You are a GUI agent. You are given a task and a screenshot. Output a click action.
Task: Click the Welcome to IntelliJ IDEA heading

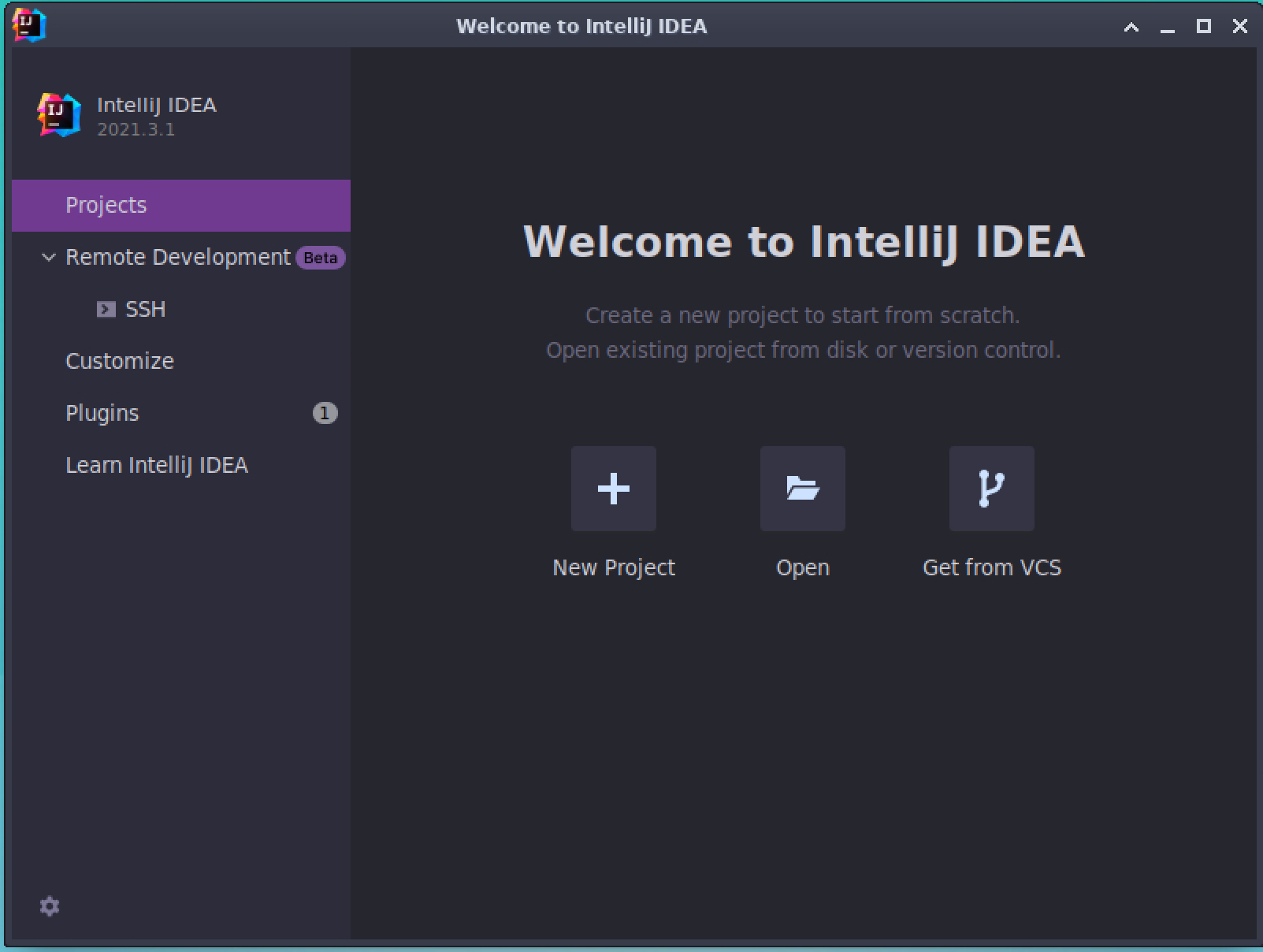(804, 241)
